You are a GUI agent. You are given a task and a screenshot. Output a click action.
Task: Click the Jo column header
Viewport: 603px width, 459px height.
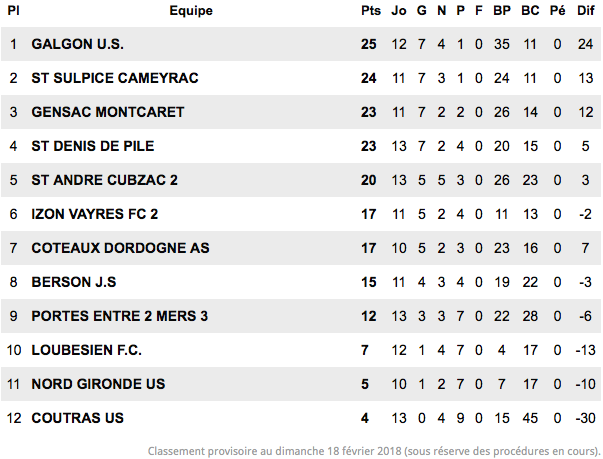[399, 10]
